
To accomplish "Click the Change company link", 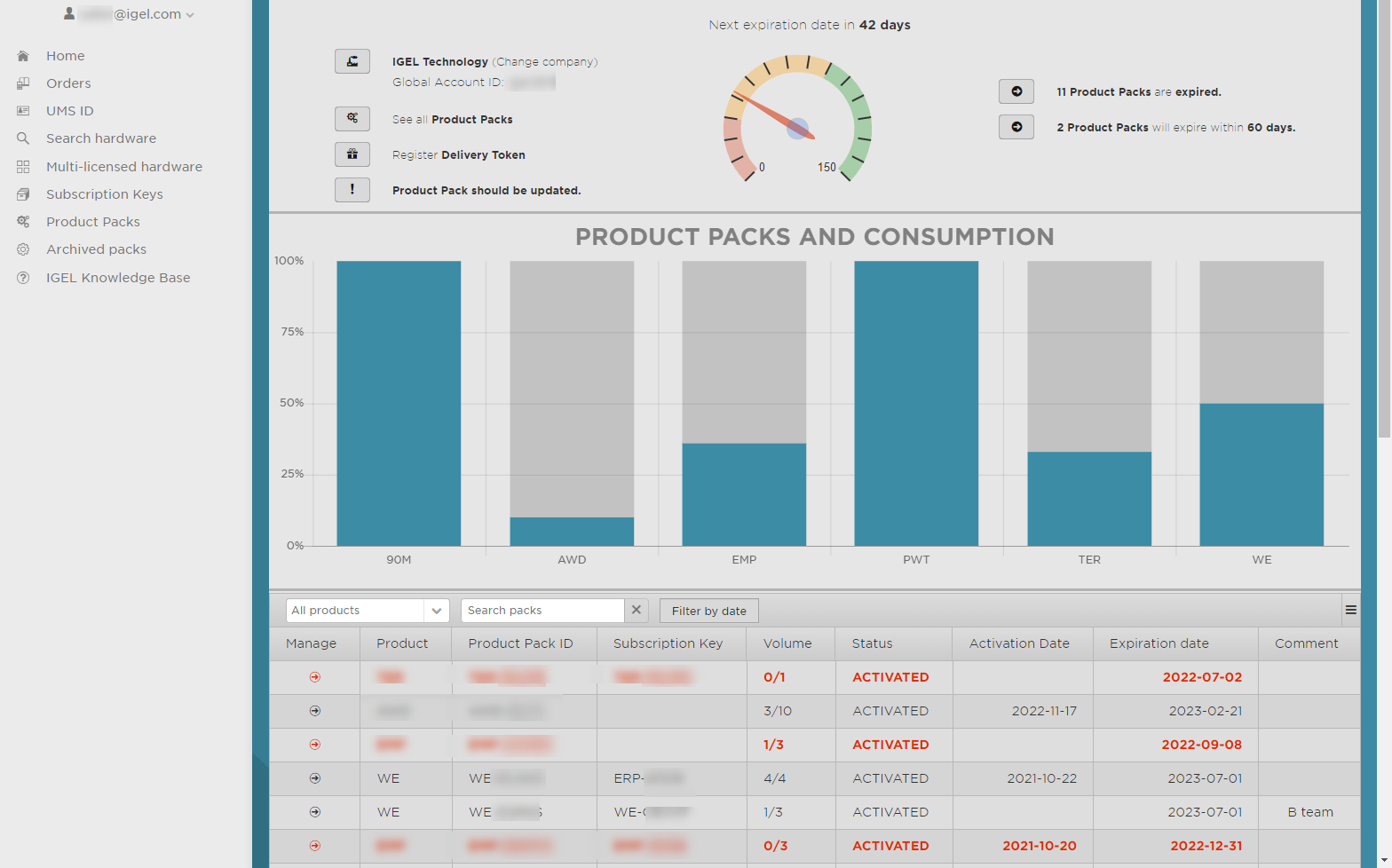I will click(545, 62).
